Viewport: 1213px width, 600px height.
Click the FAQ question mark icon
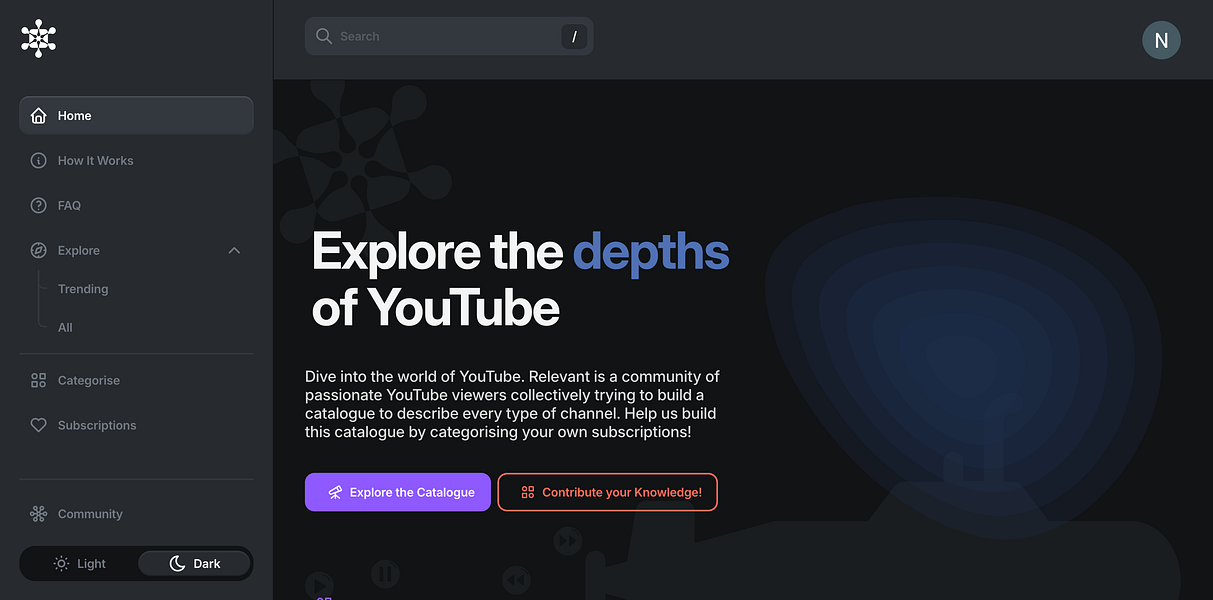38,206
